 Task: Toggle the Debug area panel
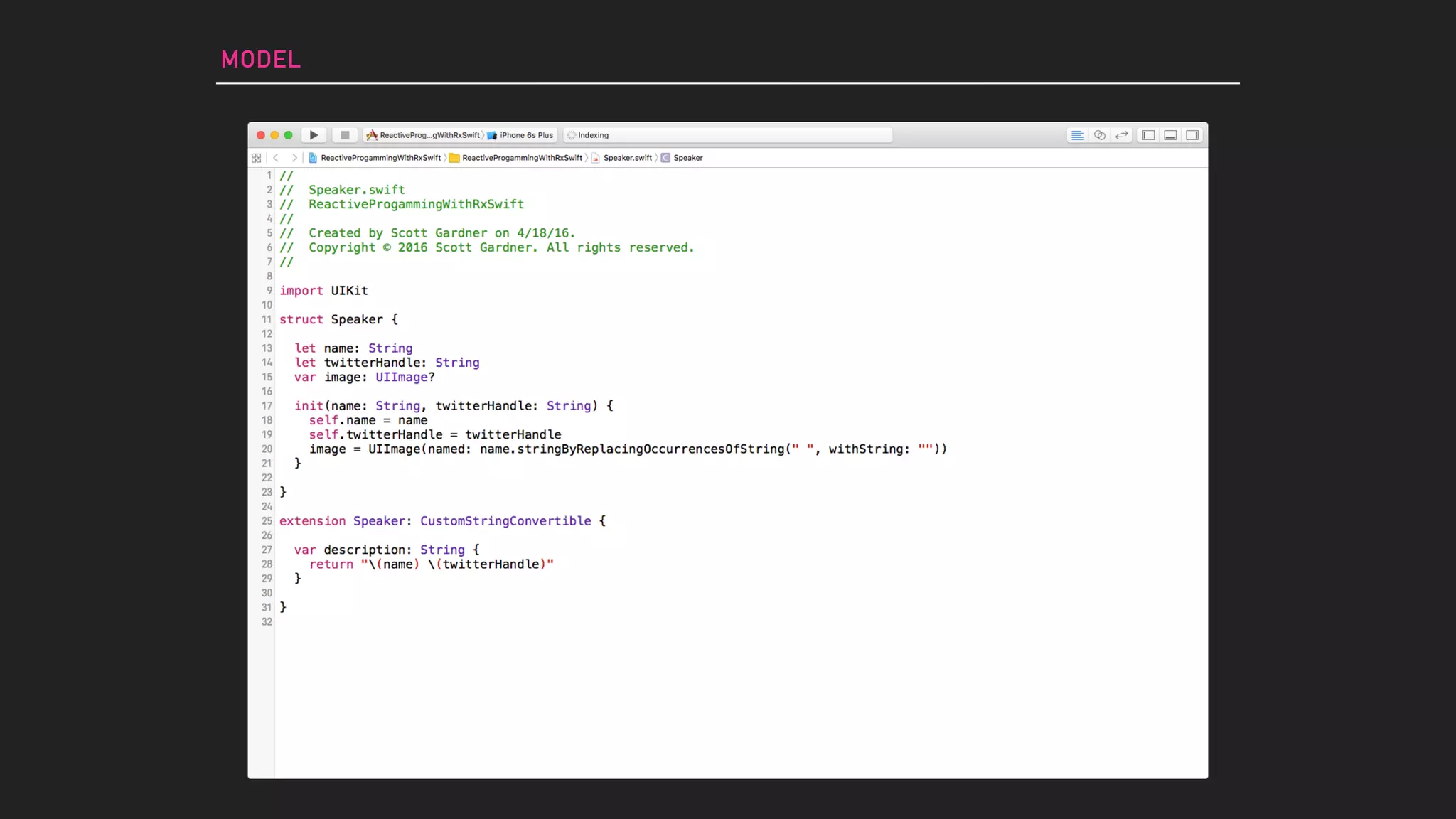(x=1170, y=135)
